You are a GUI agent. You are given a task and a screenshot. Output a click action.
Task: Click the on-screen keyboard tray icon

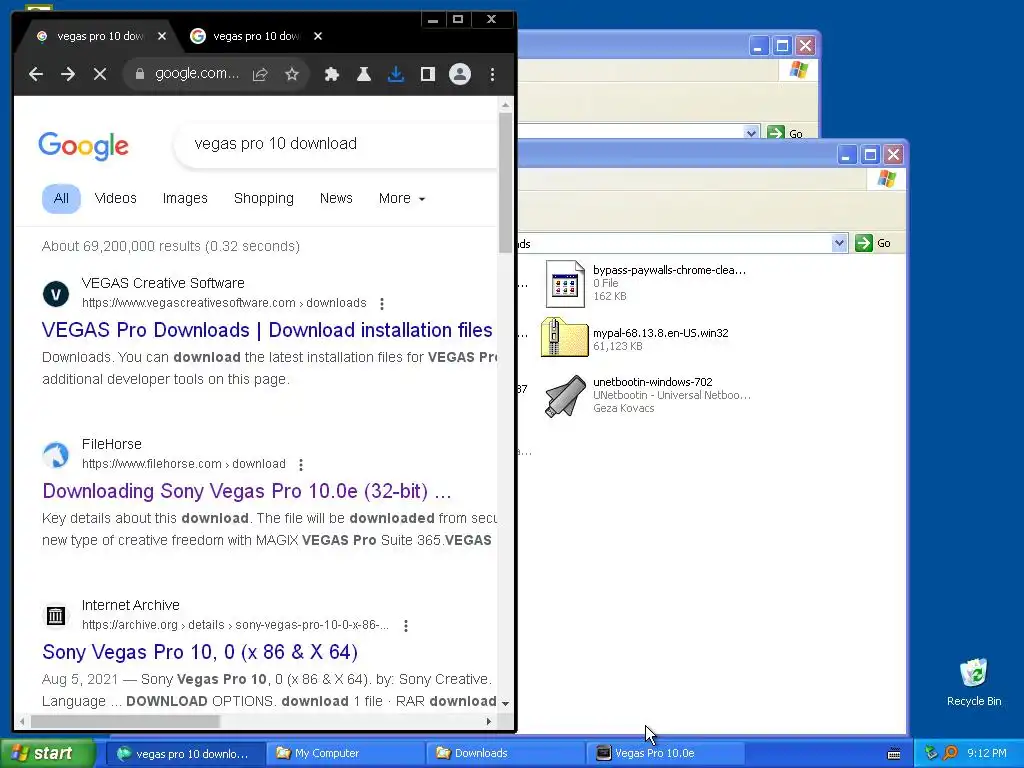[894, 754]
